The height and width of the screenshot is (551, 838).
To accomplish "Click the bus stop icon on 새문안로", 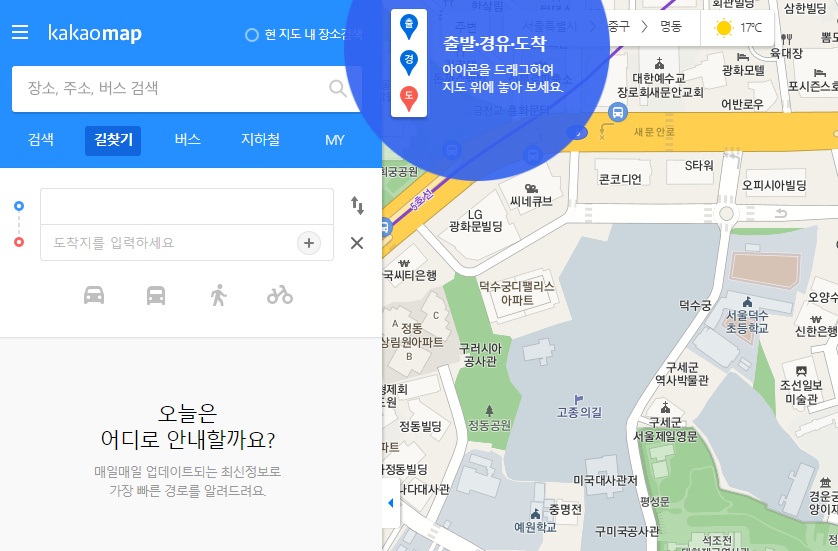I will pos(618,113).
